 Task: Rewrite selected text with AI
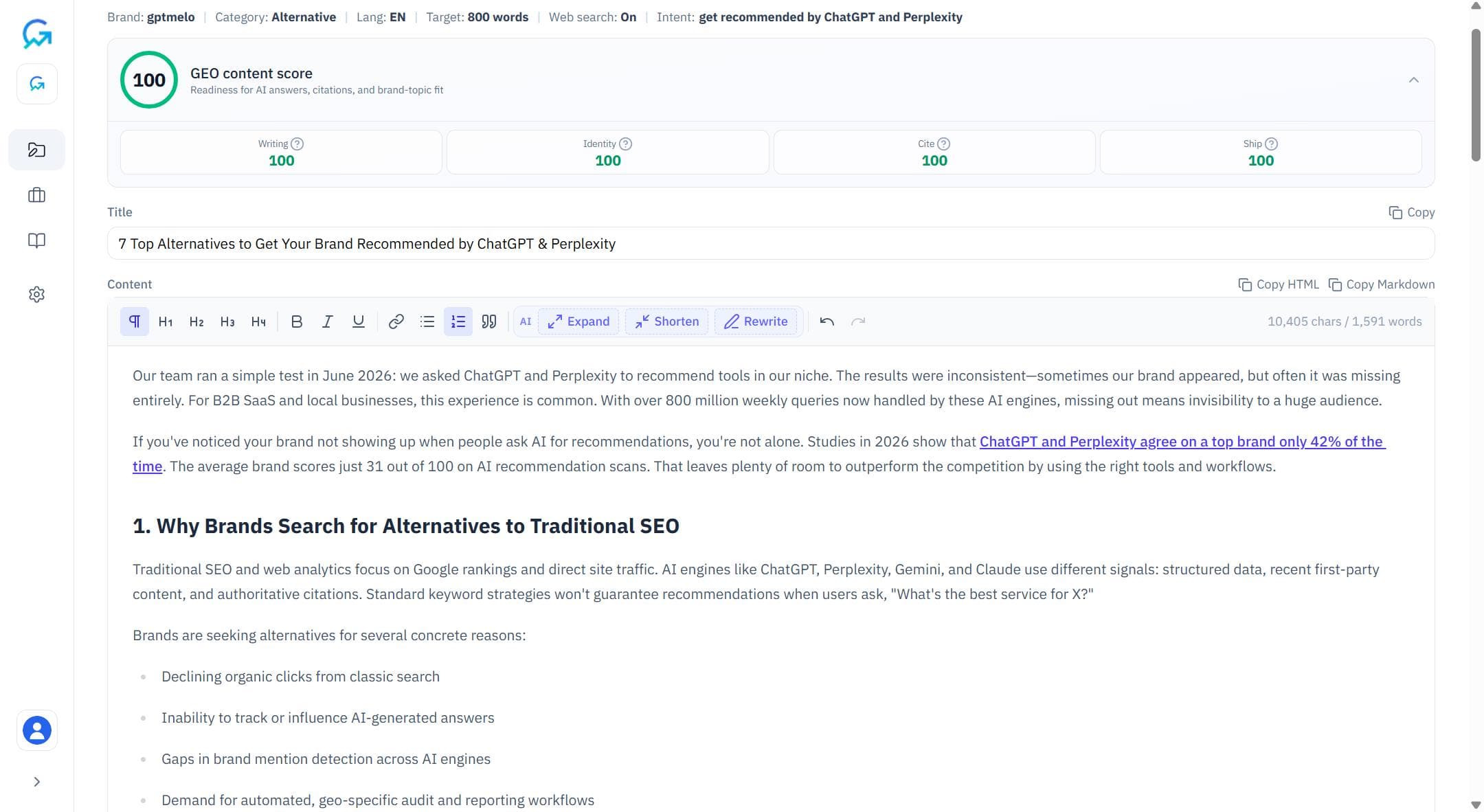756,322
